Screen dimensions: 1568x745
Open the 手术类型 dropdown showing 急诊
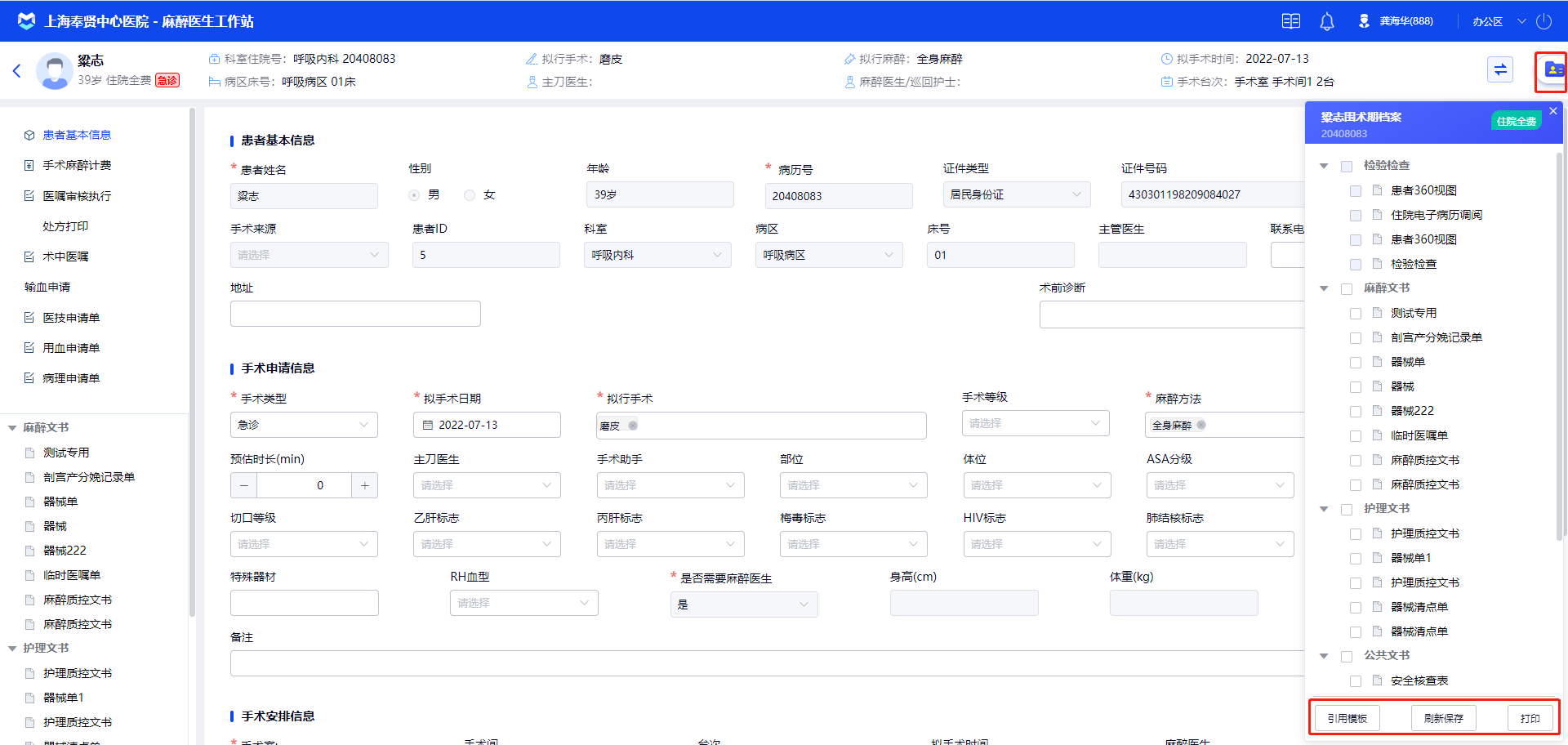304,425
